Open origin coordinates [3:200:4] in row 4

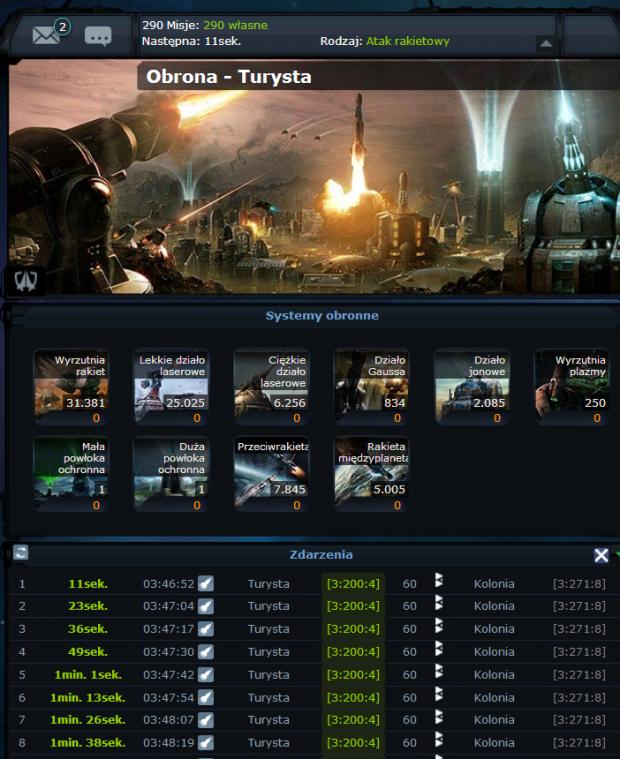pyautogui.click(x=353, y=652)
